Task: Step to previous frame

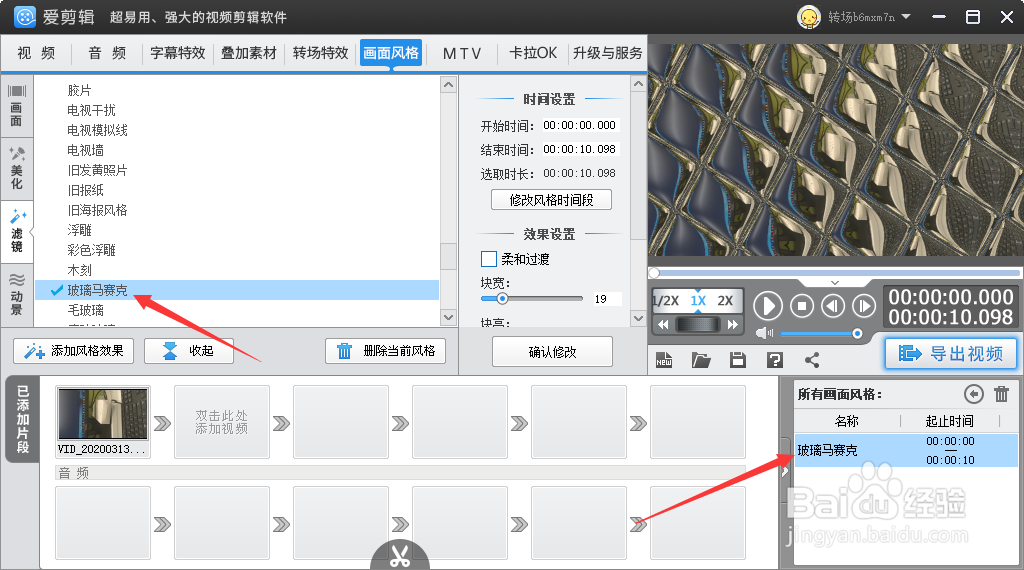Action: pyautogui.click(x=833, y=306)
